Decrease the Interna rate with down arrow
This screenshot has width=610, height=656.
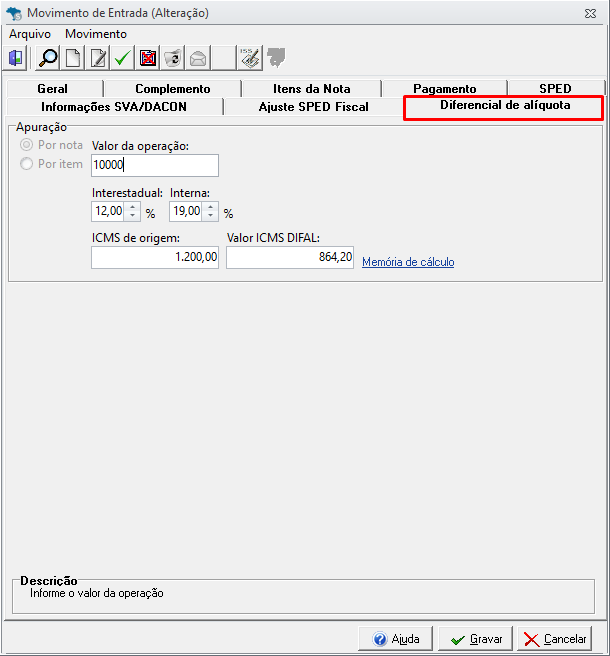(210, 216)
